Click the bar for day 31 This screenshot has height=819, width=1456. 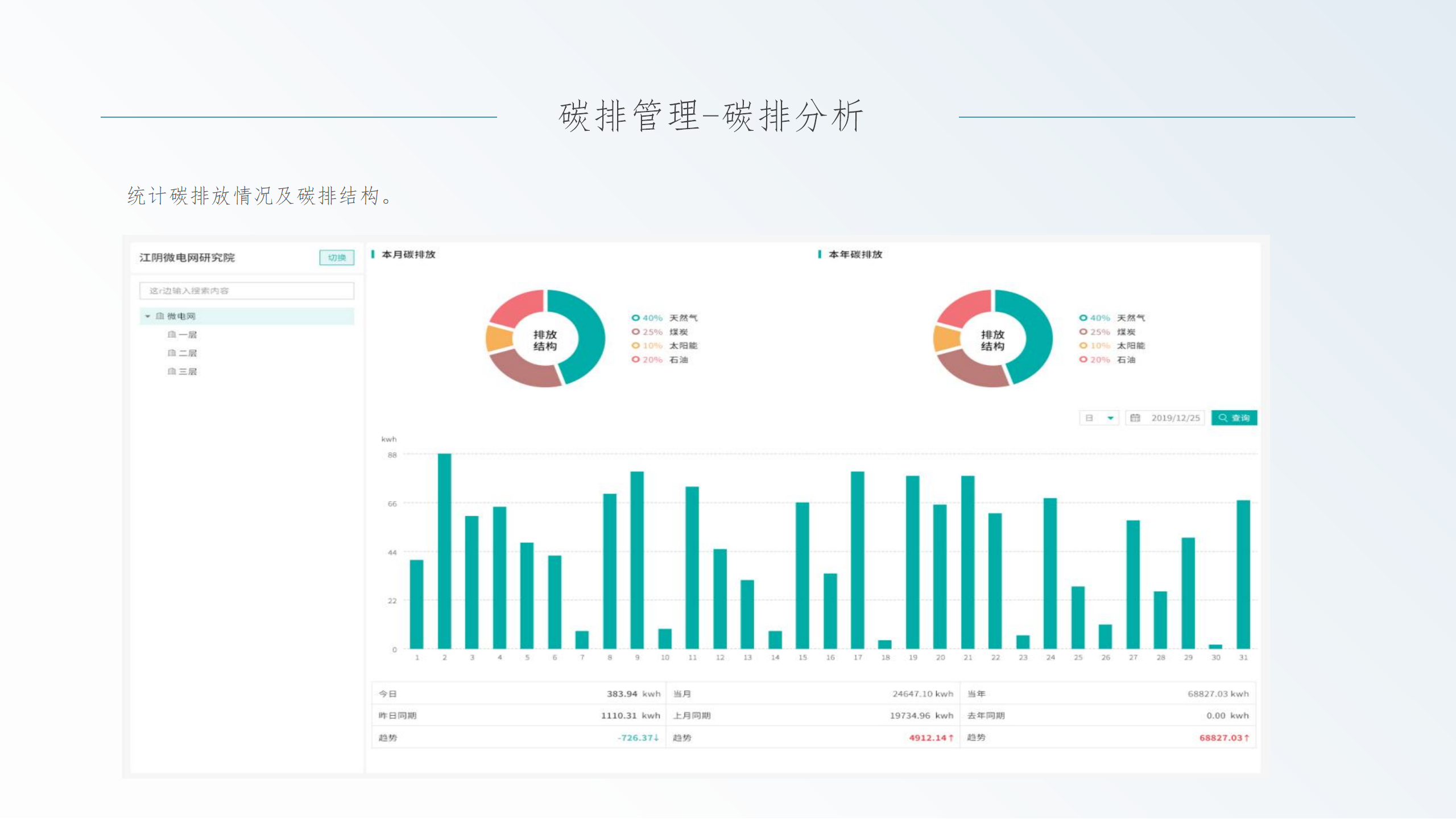coord(1243,574)
